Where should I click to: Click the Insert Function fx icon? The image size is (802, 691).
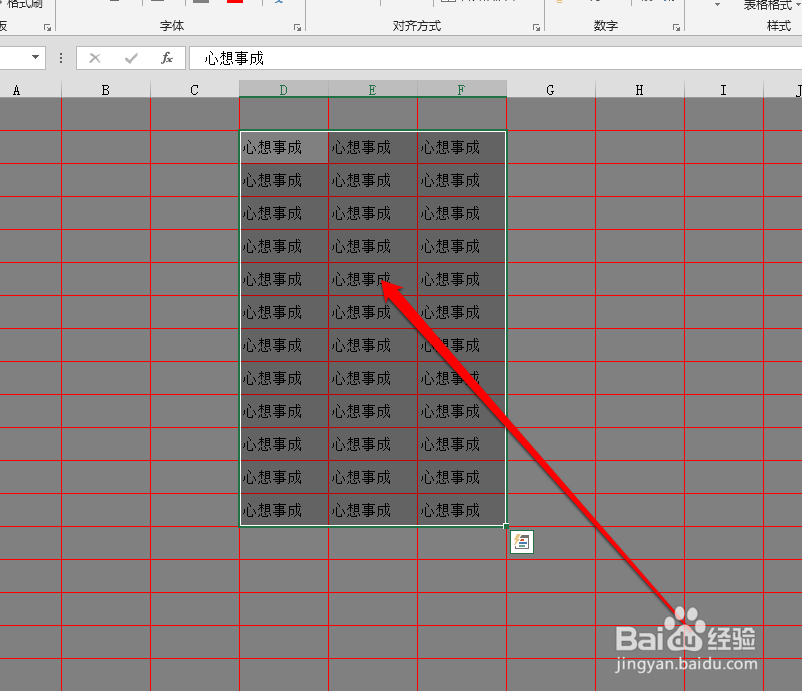pos(167,58)
